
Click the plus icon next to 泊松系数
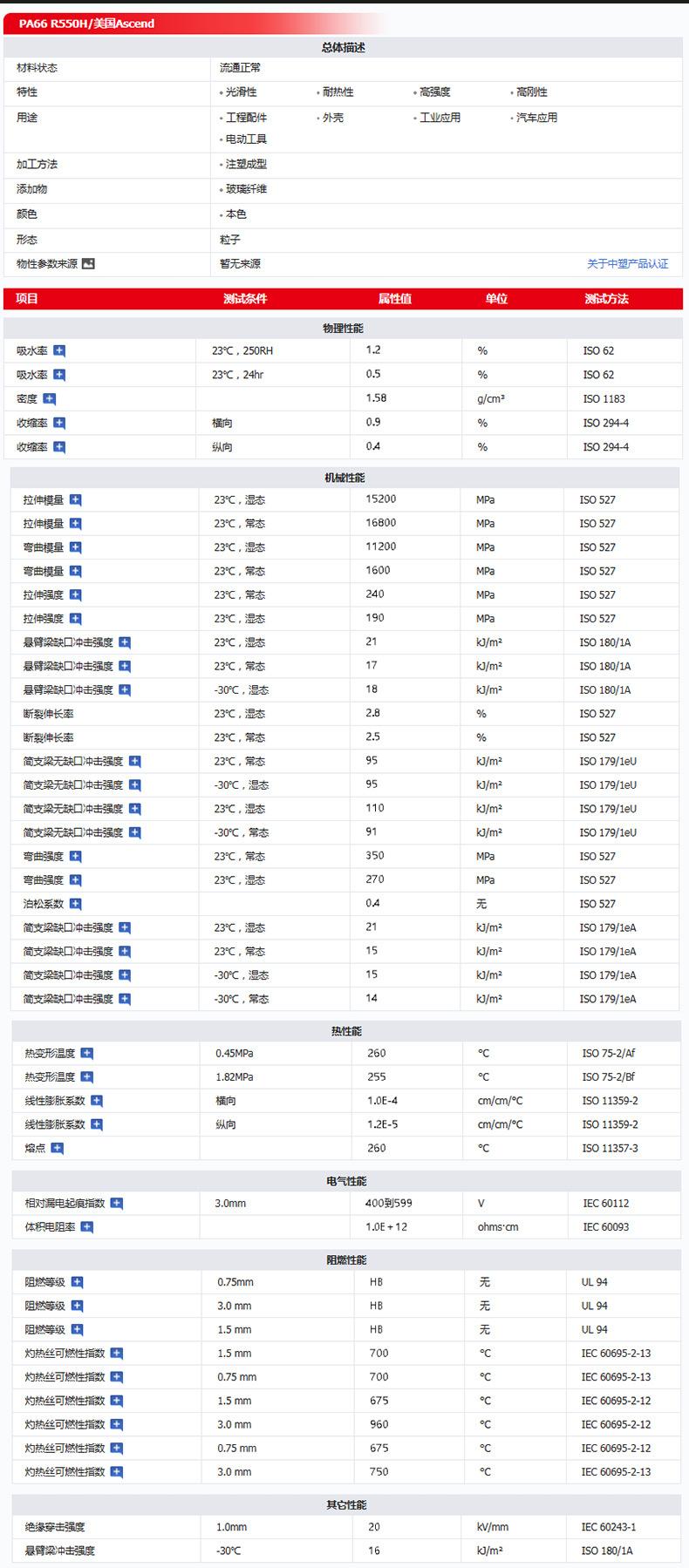click(x=76, y=904)
